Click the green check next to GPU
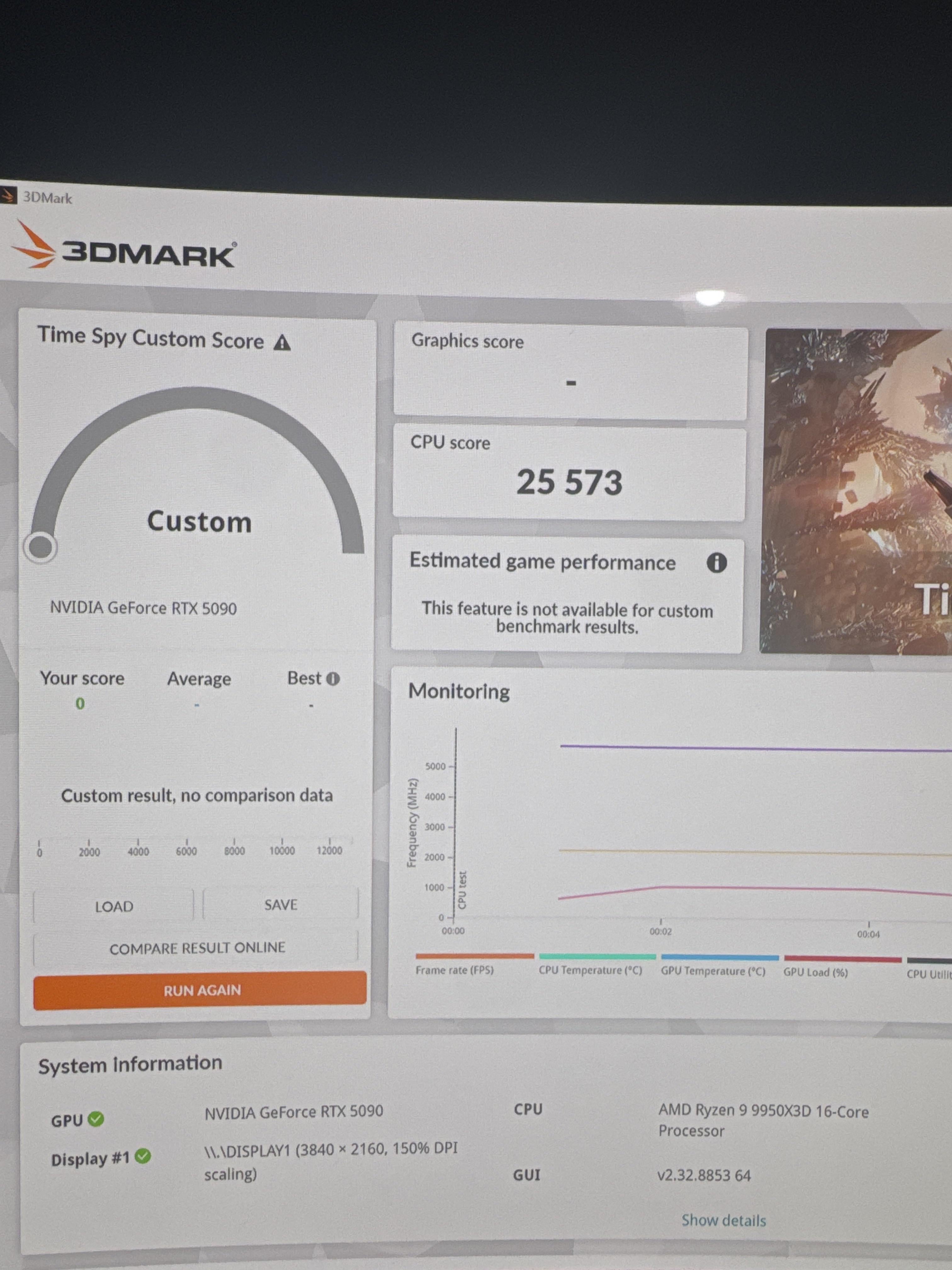Viewport: 952px width, 1270px height. click(x=96, y=1118)
